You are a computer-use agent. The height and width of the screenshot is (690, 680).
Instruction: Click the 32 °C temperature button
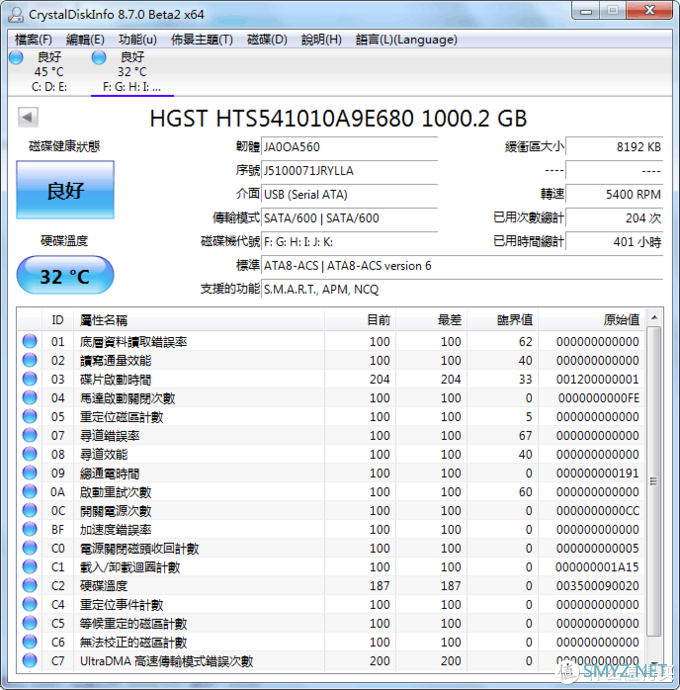pyautogui.click(x=65, y=275)
